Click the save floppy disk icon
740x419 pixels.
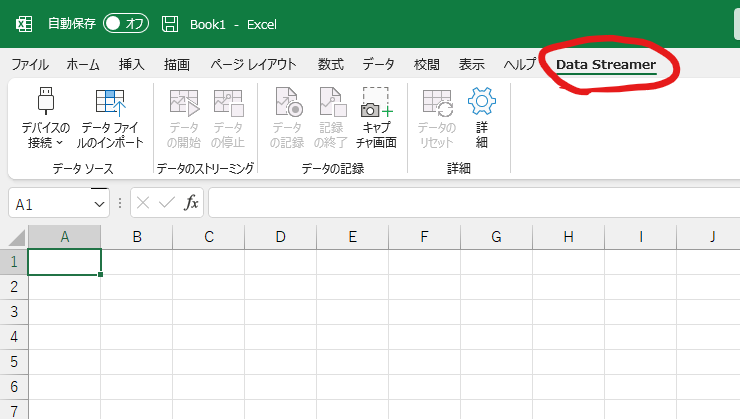click(x=170, y=23)
